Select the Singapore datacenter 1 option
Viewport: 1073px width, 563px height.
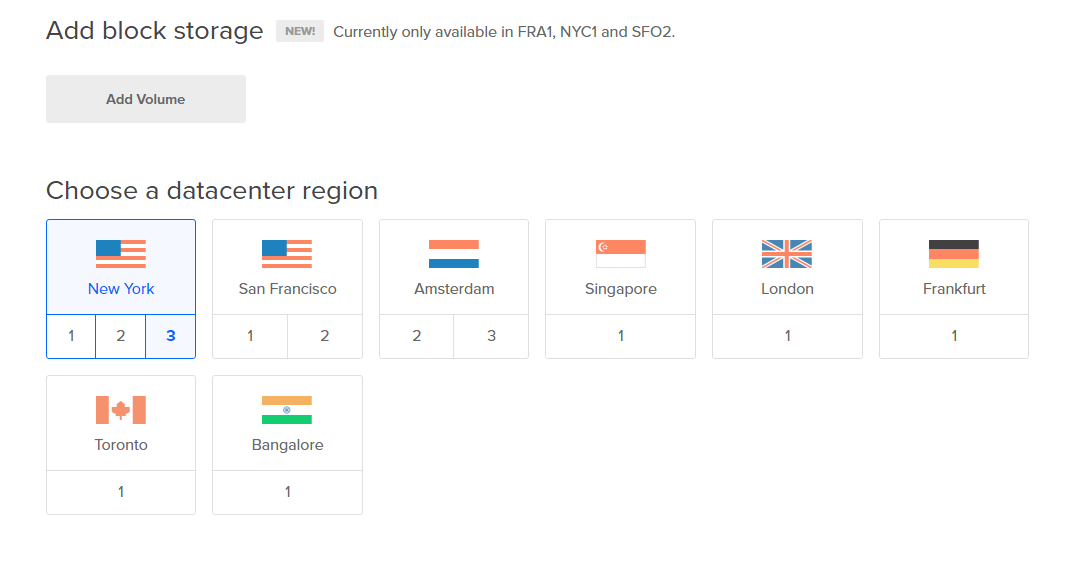(620, 336)
